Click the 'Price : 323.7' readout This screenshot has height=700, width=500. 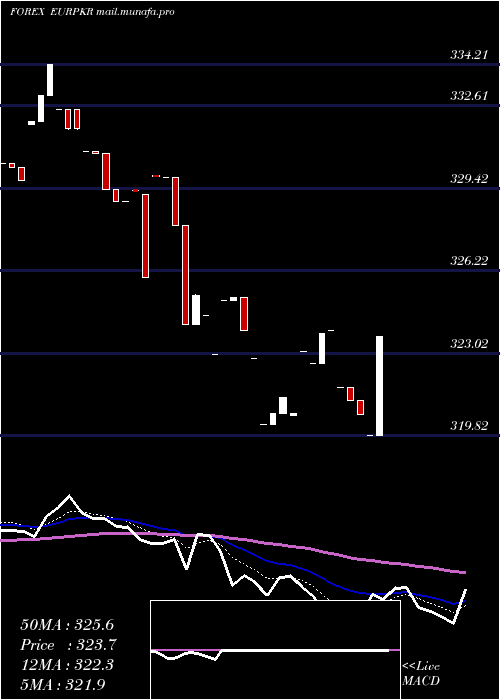click(x=69, y=645)
